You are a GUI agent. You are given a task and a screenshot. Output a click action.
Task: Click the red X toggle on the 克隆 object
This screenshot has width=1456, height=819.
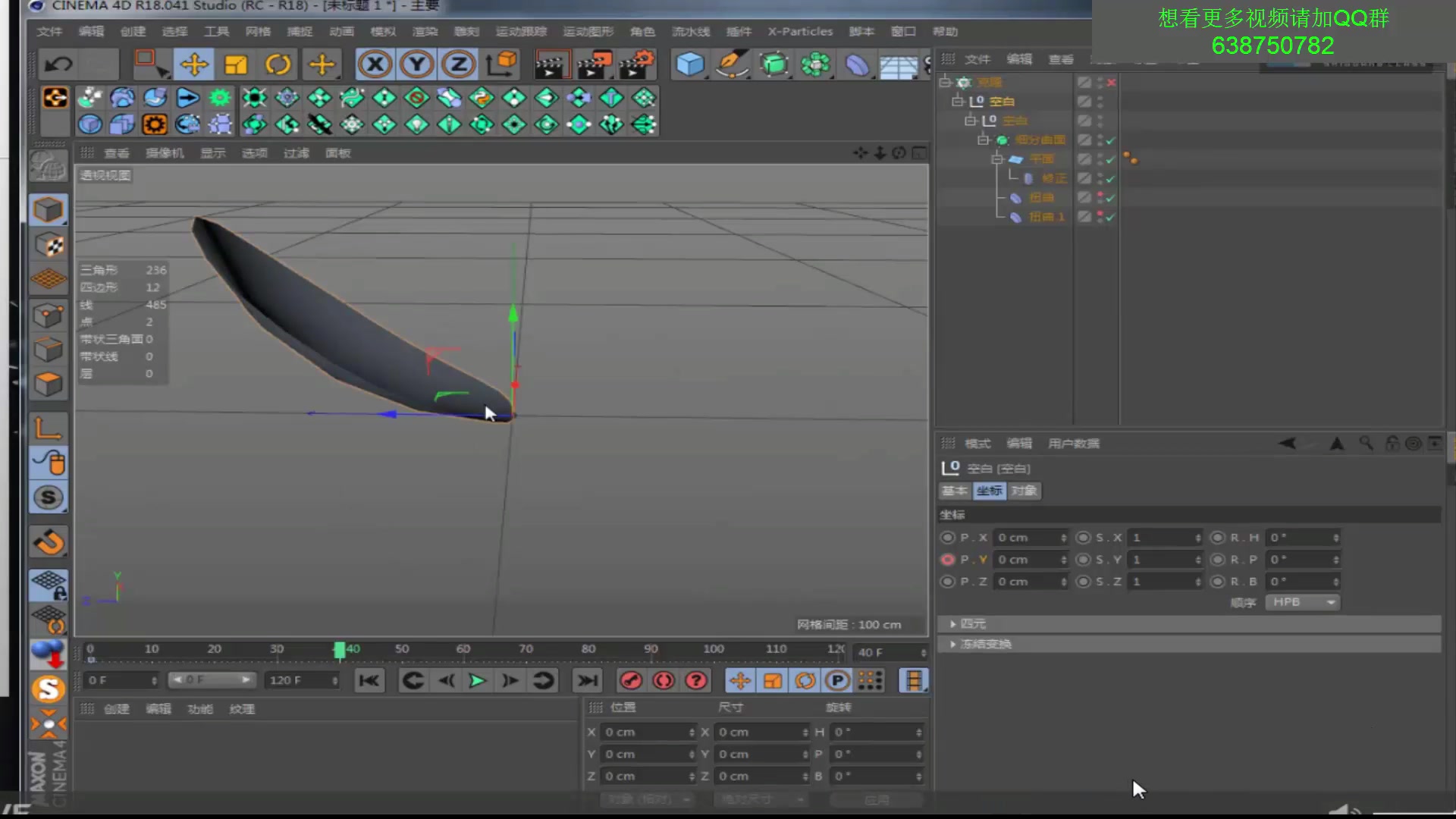click(1110, 82)
